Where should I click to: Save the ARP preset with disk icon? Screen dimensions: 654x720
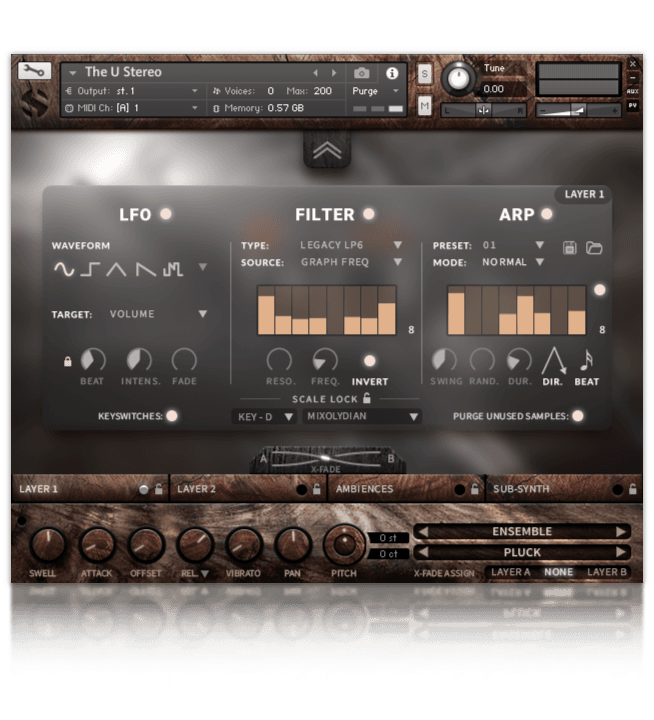569,248
